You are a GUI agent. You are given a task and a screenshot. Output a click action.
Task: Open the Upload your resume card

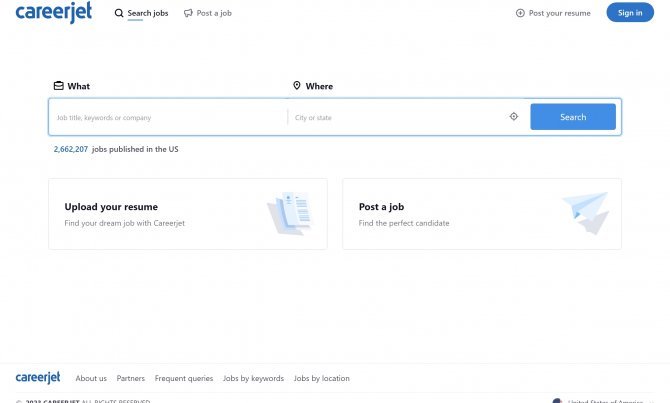click(188, 214)
